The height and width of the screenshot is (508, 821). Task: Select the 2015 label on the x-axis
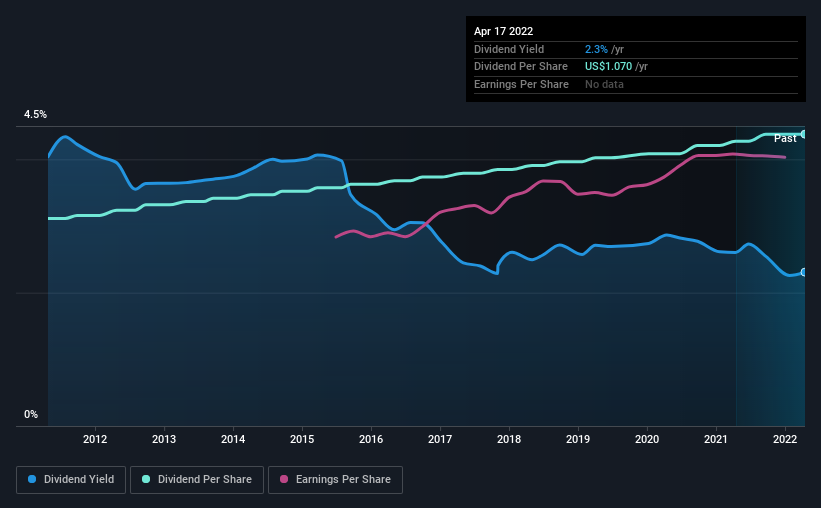click(302, 439)
